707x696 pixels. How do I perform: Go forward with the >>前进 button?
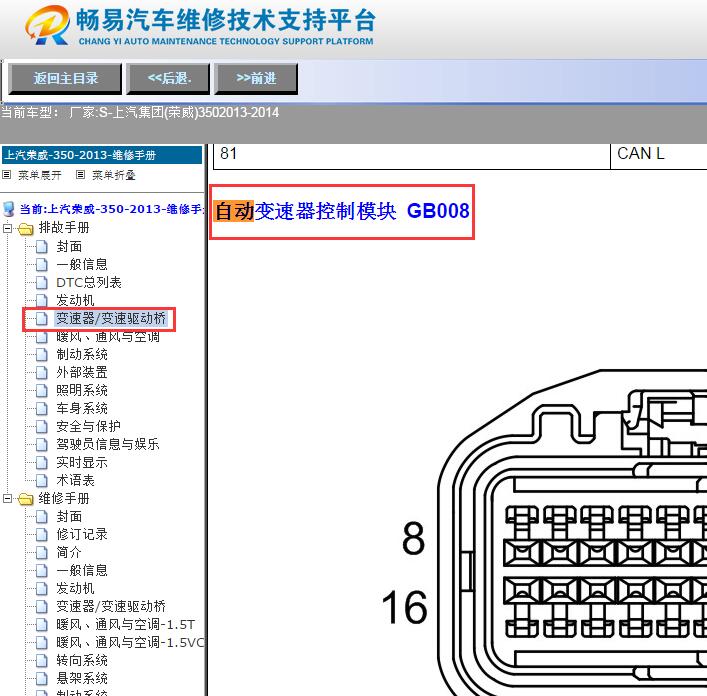(256, 78)
